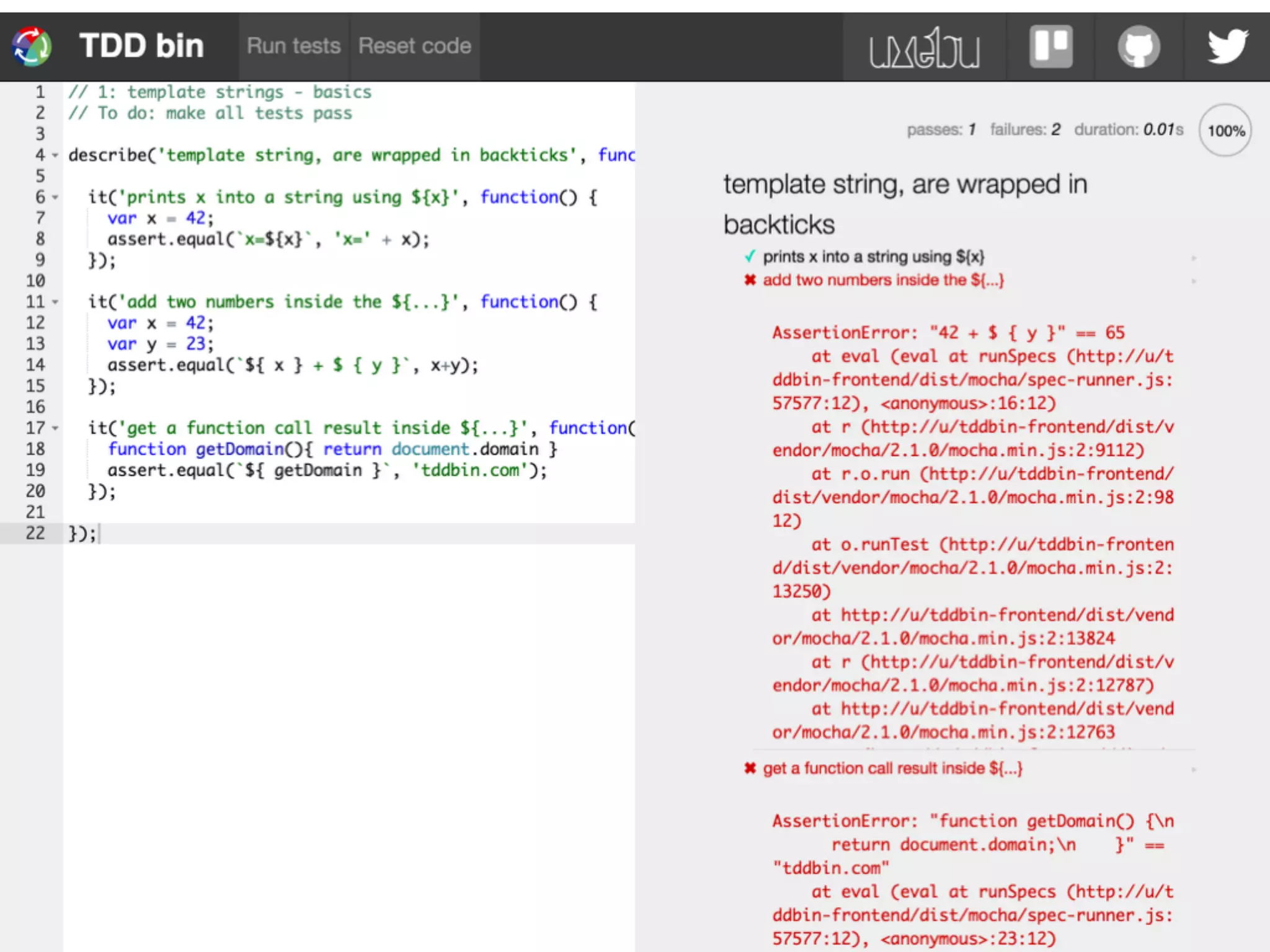
Task: Click 'TDD bin' title text
Action: [x=141, y=46]
